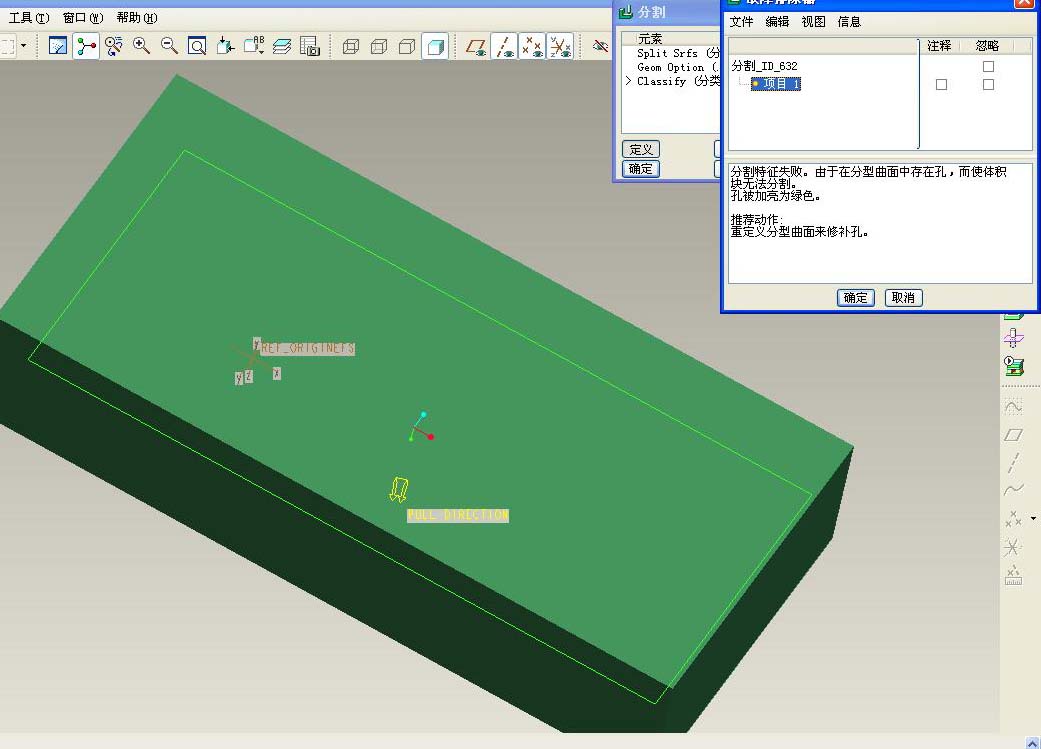Screen dimensions: 1041x749
Task: Click the mold opening simulation icon
Action: pos(1014,365)
